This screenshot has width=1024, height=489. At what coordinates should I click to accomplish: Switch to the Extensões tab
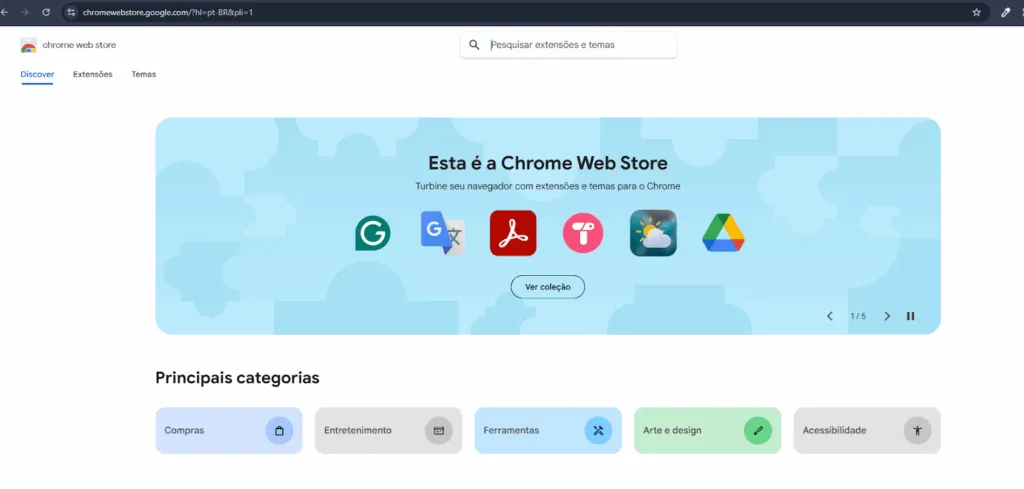coord(93,74)
